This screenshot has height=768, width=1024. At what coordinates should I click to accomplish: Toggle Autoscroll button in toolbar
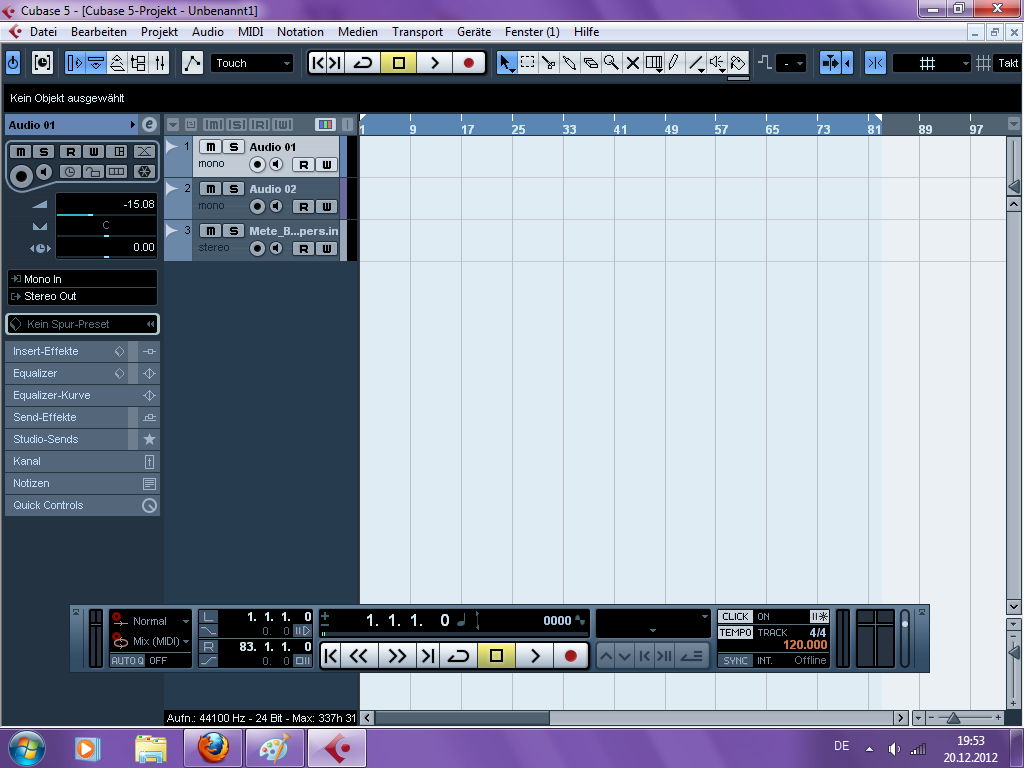click(x=831, y=63)
